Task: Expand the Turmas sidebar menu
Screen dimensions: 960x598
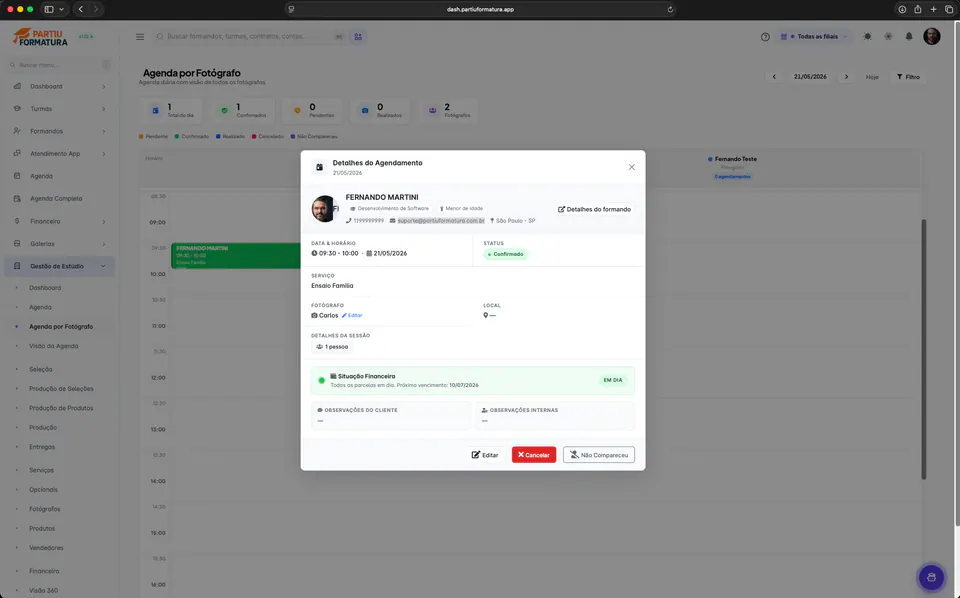Action: point(59,109)
